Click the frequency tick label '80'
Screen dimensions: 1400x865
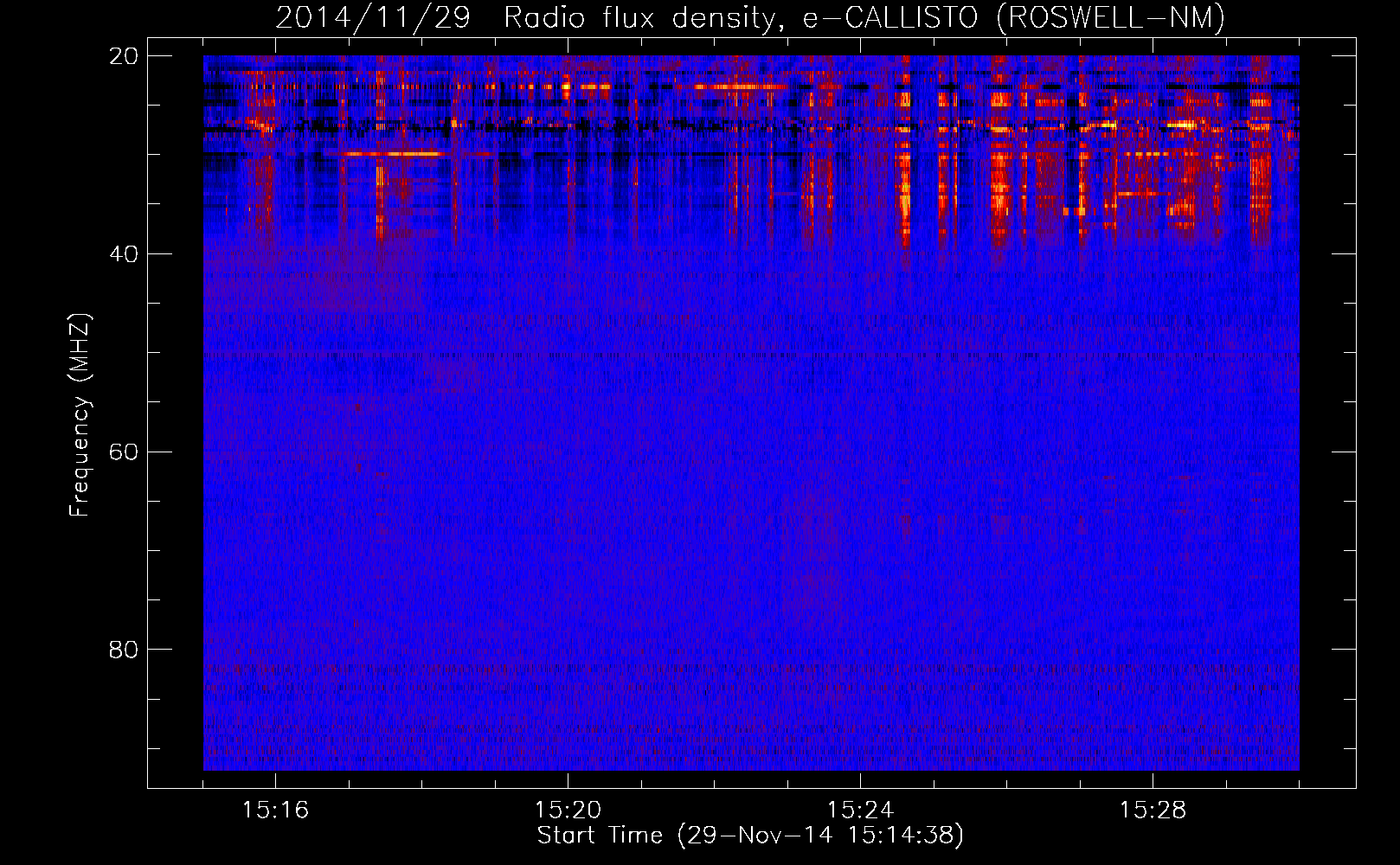tap(124, 650)
